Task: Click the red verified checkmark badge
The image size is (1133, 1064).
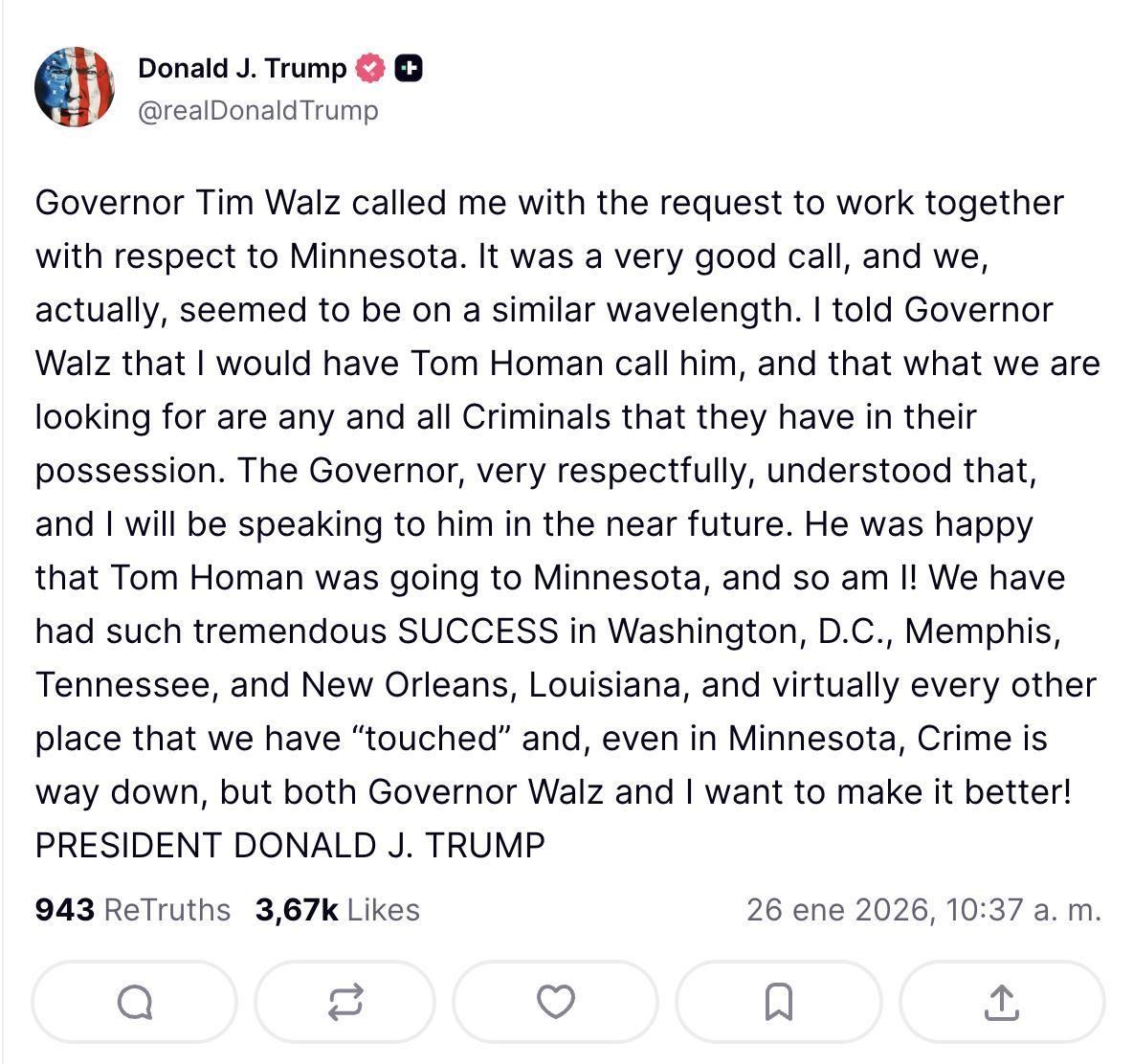Action: (370, 67)
